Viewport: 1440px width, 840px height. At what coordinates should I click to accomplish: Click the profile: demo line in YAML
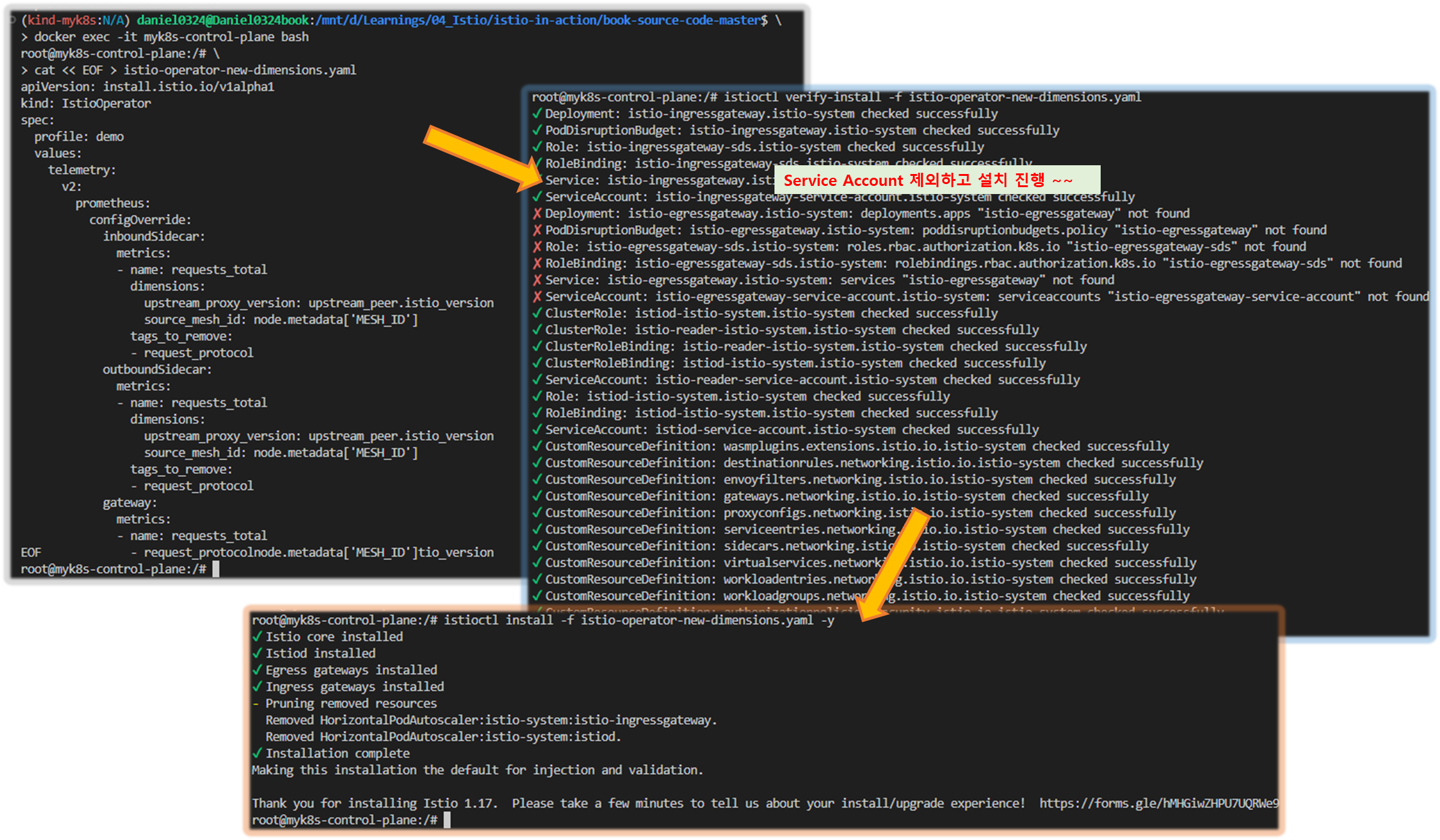pos(79,136)
